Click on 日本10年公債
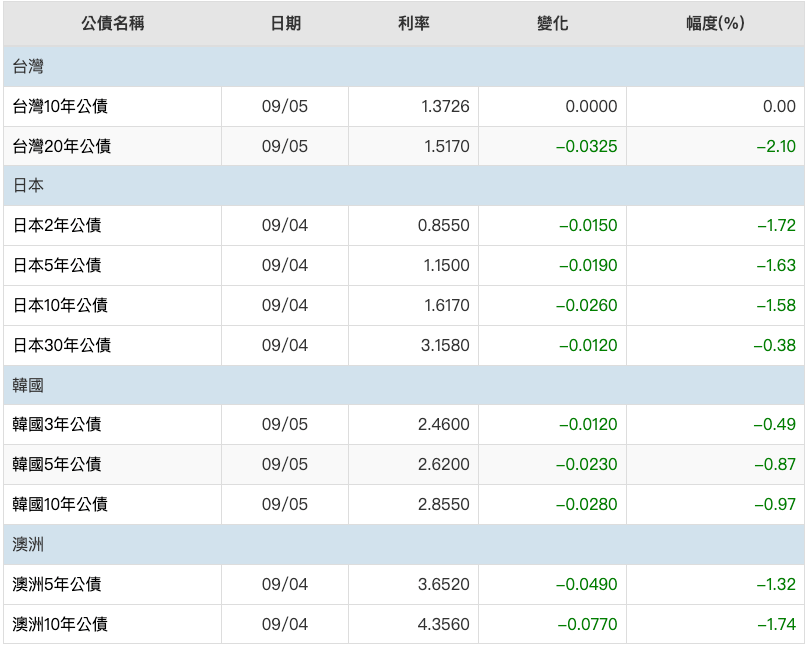Screen dimensions: 809x647 pyautogui.click(x=61, y=306)
